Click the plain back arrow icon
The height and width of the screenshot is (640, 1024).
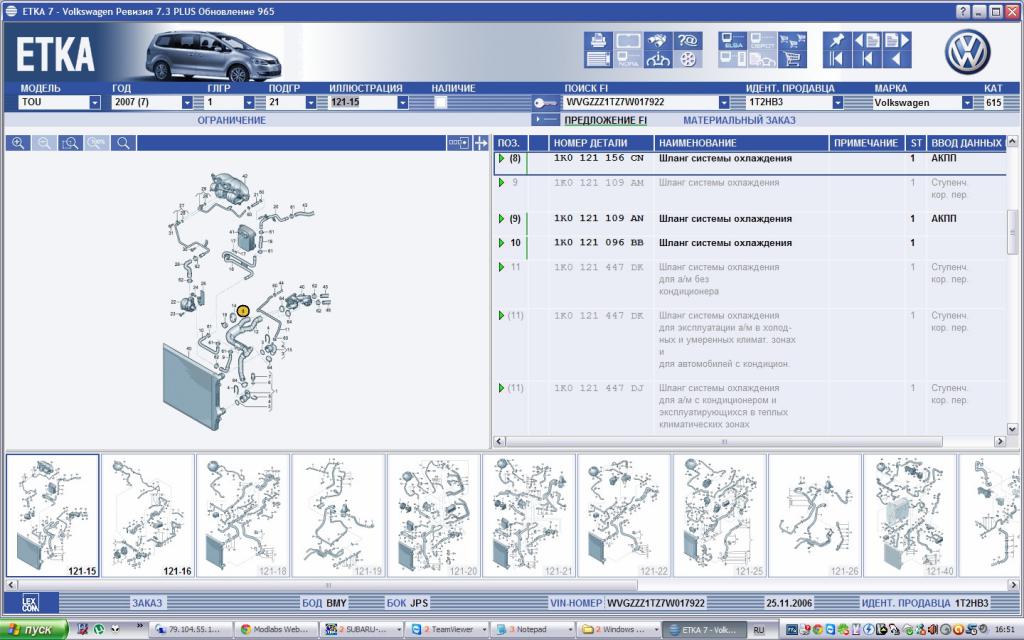click(x=897, y=59)
